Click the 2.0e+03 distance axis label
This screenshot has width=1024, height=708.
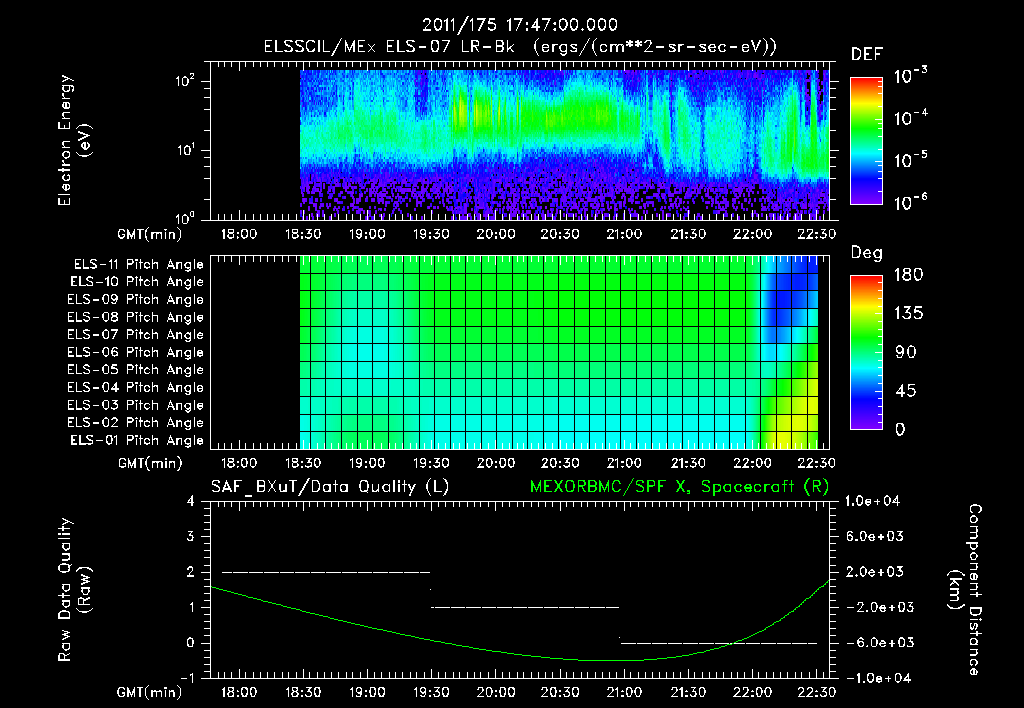click(x=874, y=572)
